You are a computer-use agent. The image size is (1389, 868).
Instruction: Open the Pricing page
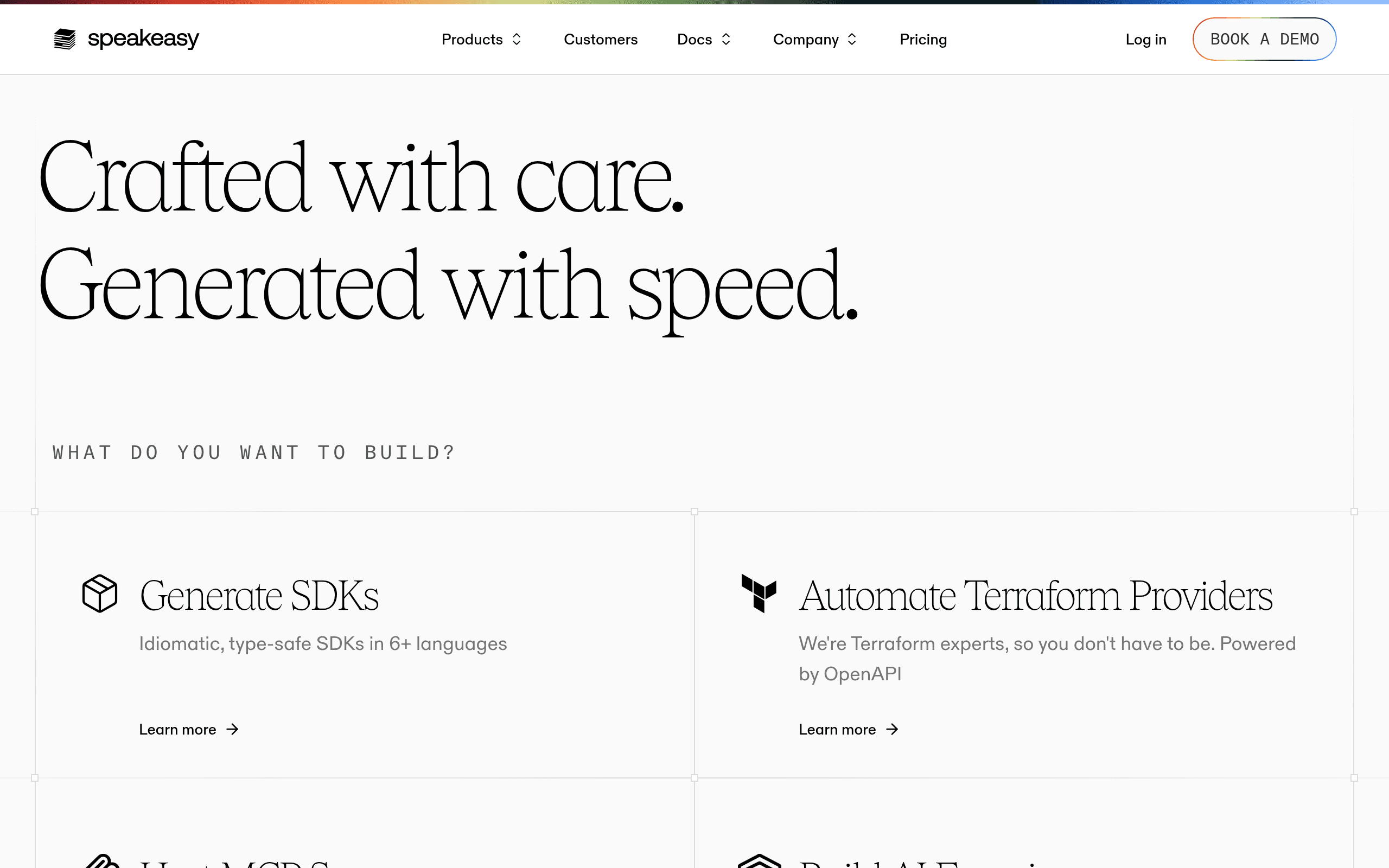923,39
